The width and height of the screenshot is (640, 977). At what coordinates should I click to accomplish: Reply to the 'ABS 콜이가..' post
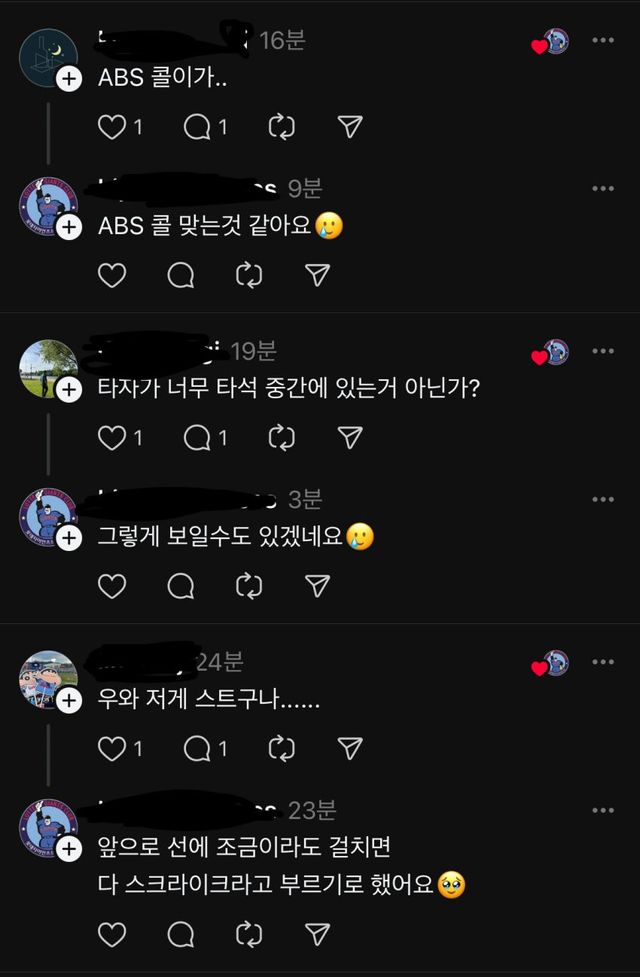(x=198, y=127)
